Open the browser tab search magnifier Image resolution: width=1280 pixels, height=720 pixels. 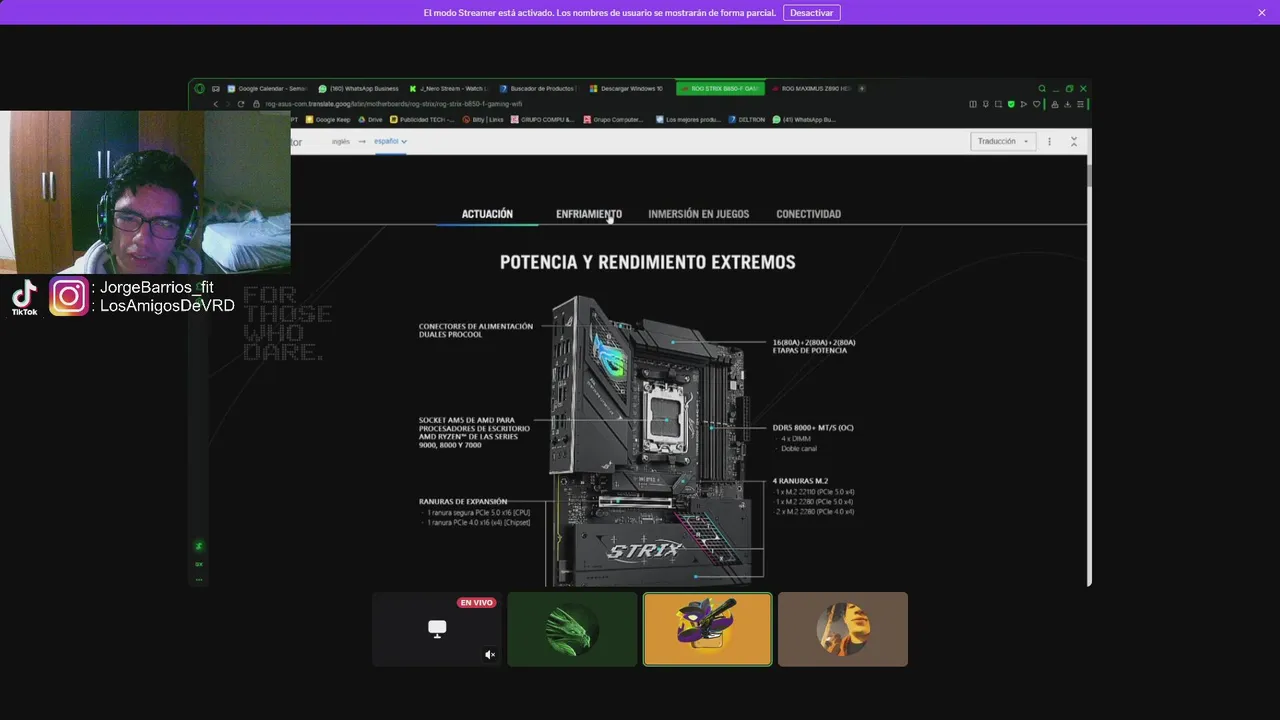click(1042, 88)
